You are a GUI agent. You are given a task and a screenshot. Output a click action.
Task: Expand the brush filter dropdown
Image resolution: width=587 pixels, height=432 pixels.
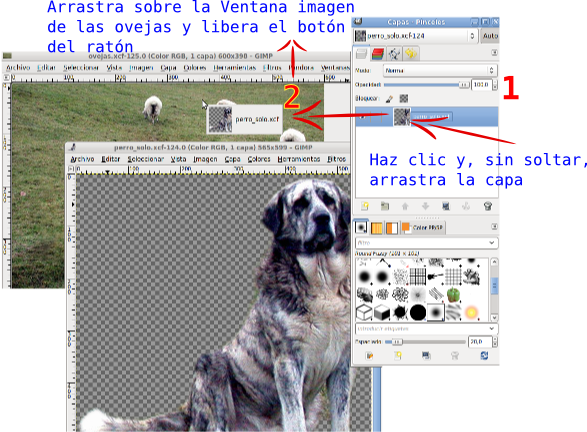[426, 243]
